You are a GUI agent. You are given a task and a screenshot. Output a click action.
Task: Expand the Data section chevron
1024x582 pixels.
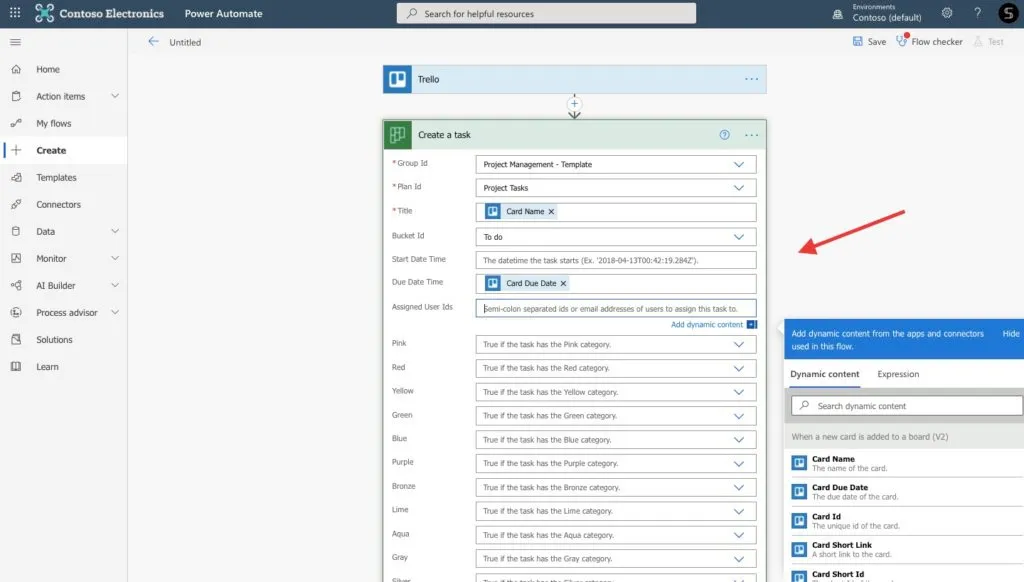pos(115,231)
